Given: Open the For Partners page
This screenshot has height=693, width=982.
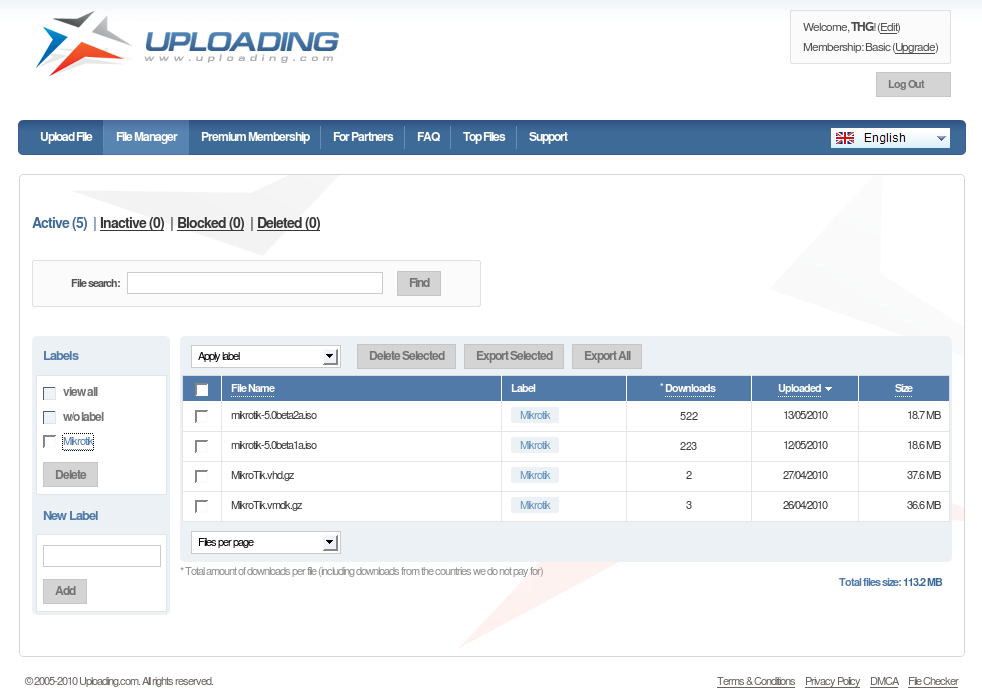Looking at the screenshot, I should pyautogui.click(x=363, y=136).
